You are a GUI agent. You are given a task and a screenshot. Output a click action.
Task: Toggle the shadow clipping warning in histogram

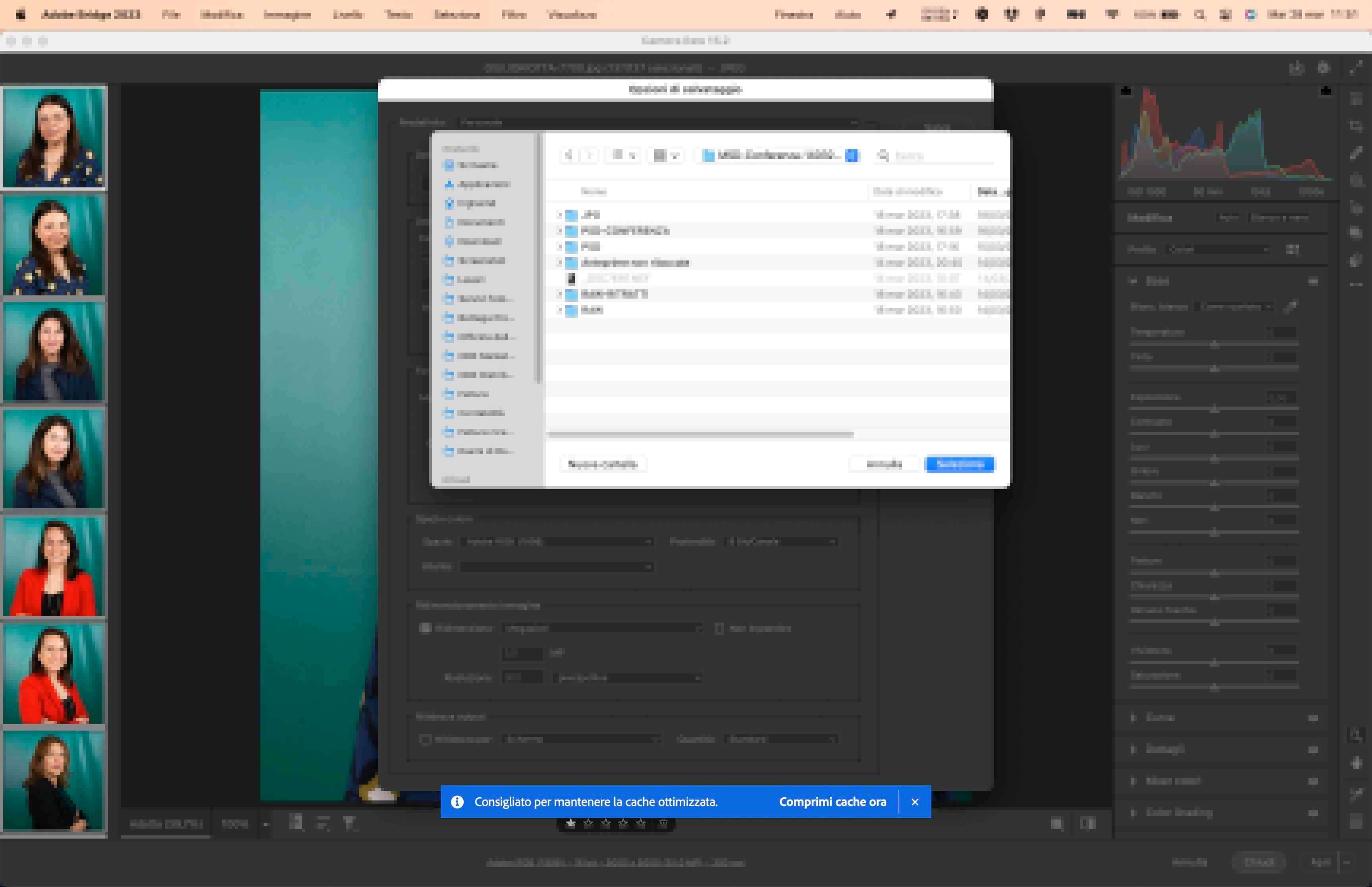1126,91
